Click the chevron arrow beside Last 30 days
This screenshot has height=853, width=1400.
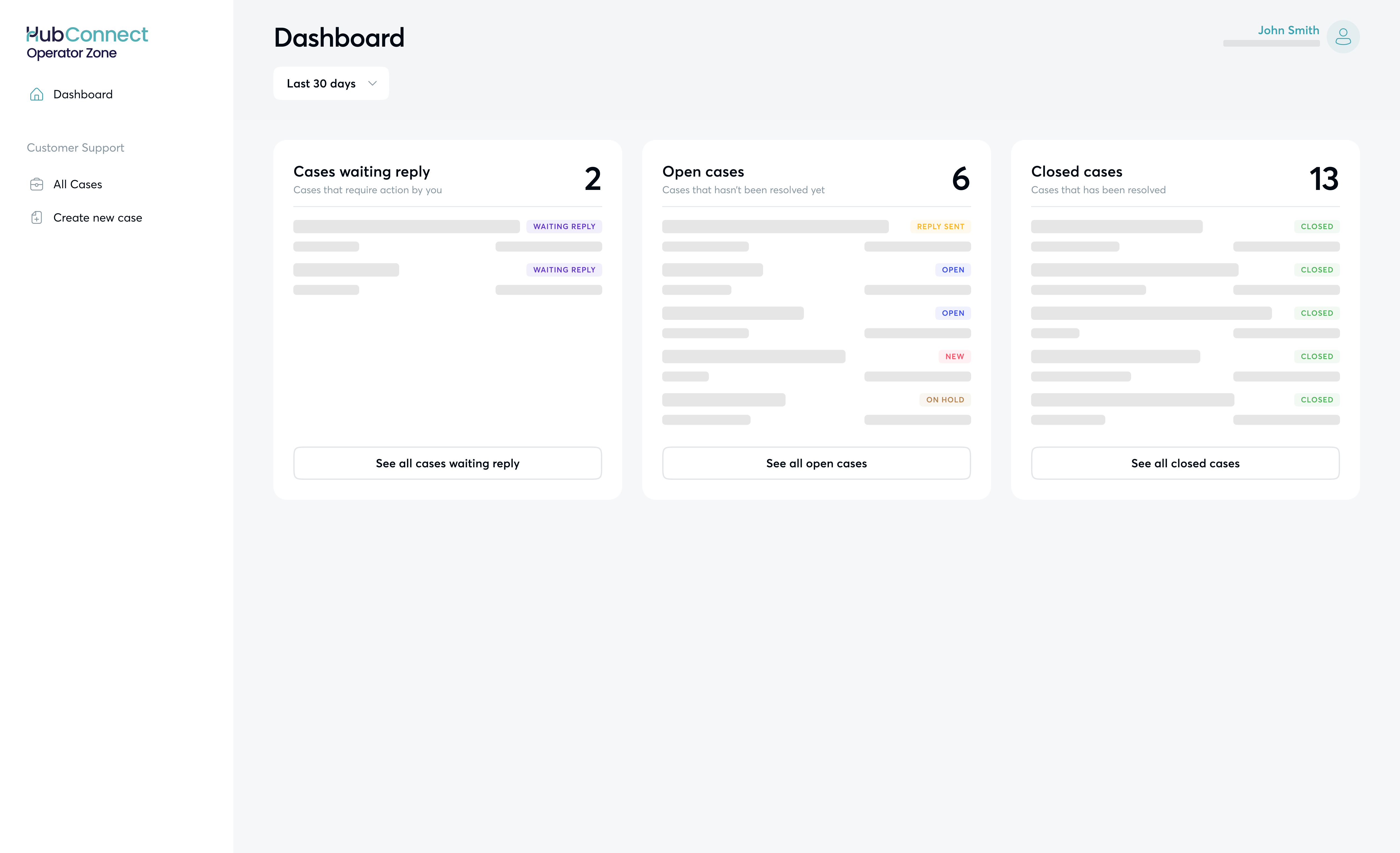[373, 84]
